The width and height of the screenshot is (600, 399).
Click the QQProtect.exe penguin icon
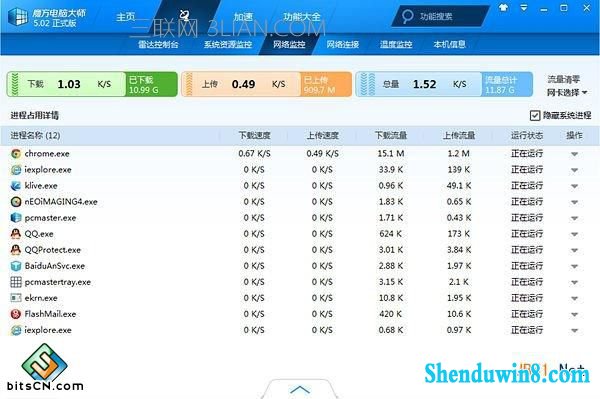(16, 250)
